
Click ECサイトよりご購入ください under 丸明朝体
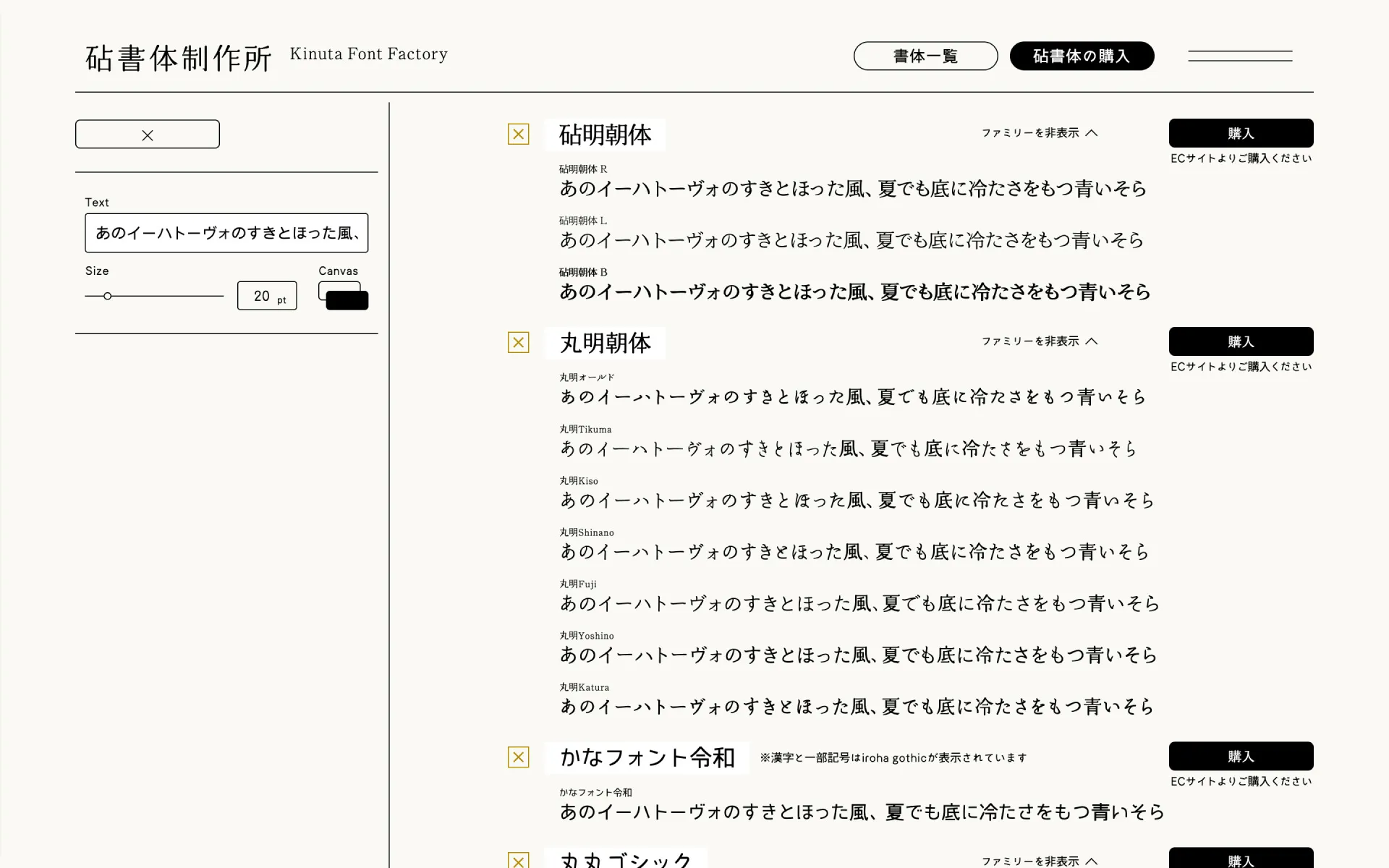click(1241, 367)
